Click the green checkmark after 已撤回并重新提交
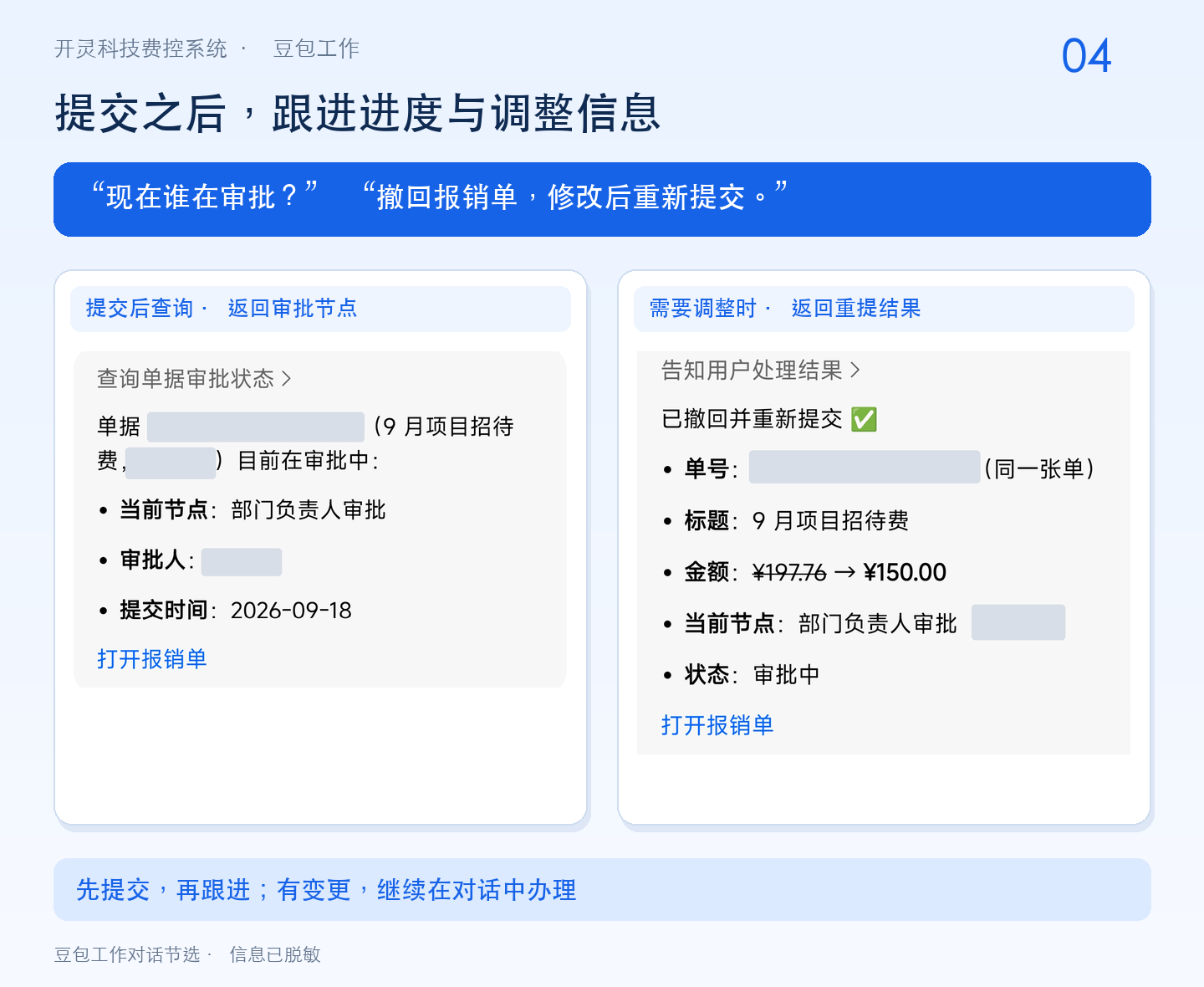1204x987 pixels. (864, 419)
